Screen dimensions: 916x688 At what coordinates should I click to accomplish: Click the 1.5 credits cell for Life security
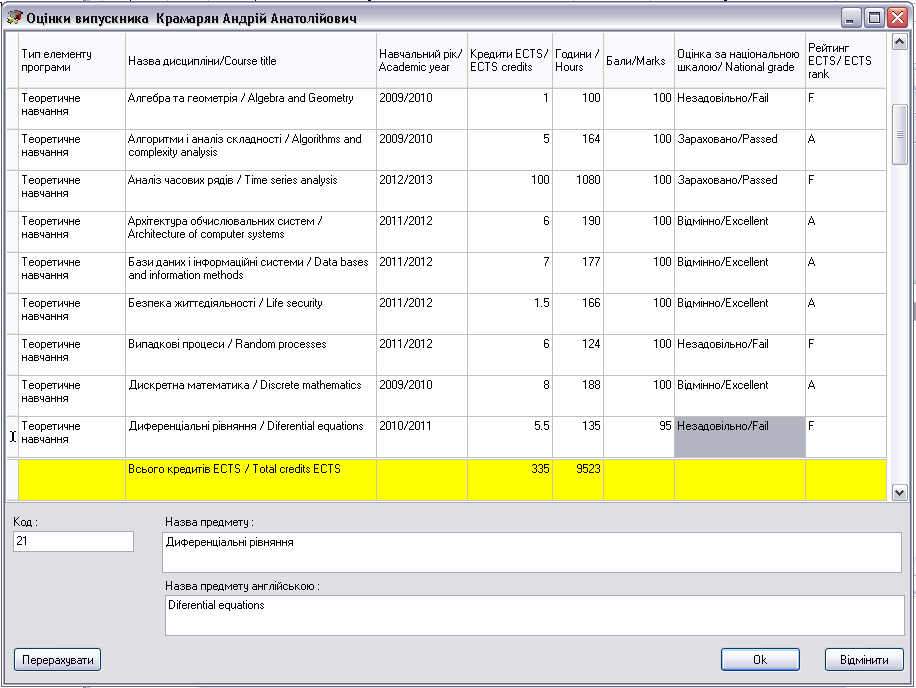click(x=510, y=314)
